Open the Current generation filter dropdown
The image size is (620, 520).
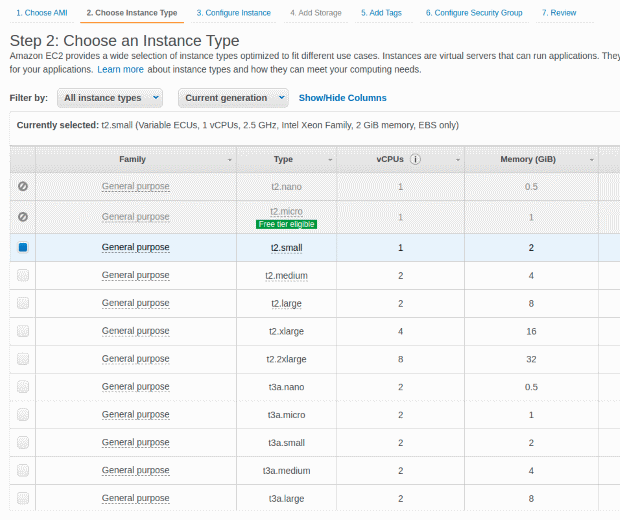pyautogui.click(x=233, y=98)
